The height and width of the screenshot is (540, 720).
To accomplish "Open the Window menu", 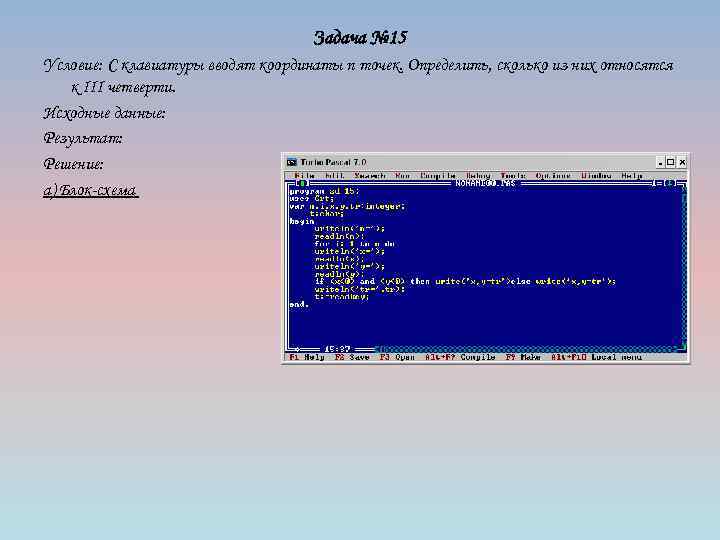I will (x=596, y=175).
